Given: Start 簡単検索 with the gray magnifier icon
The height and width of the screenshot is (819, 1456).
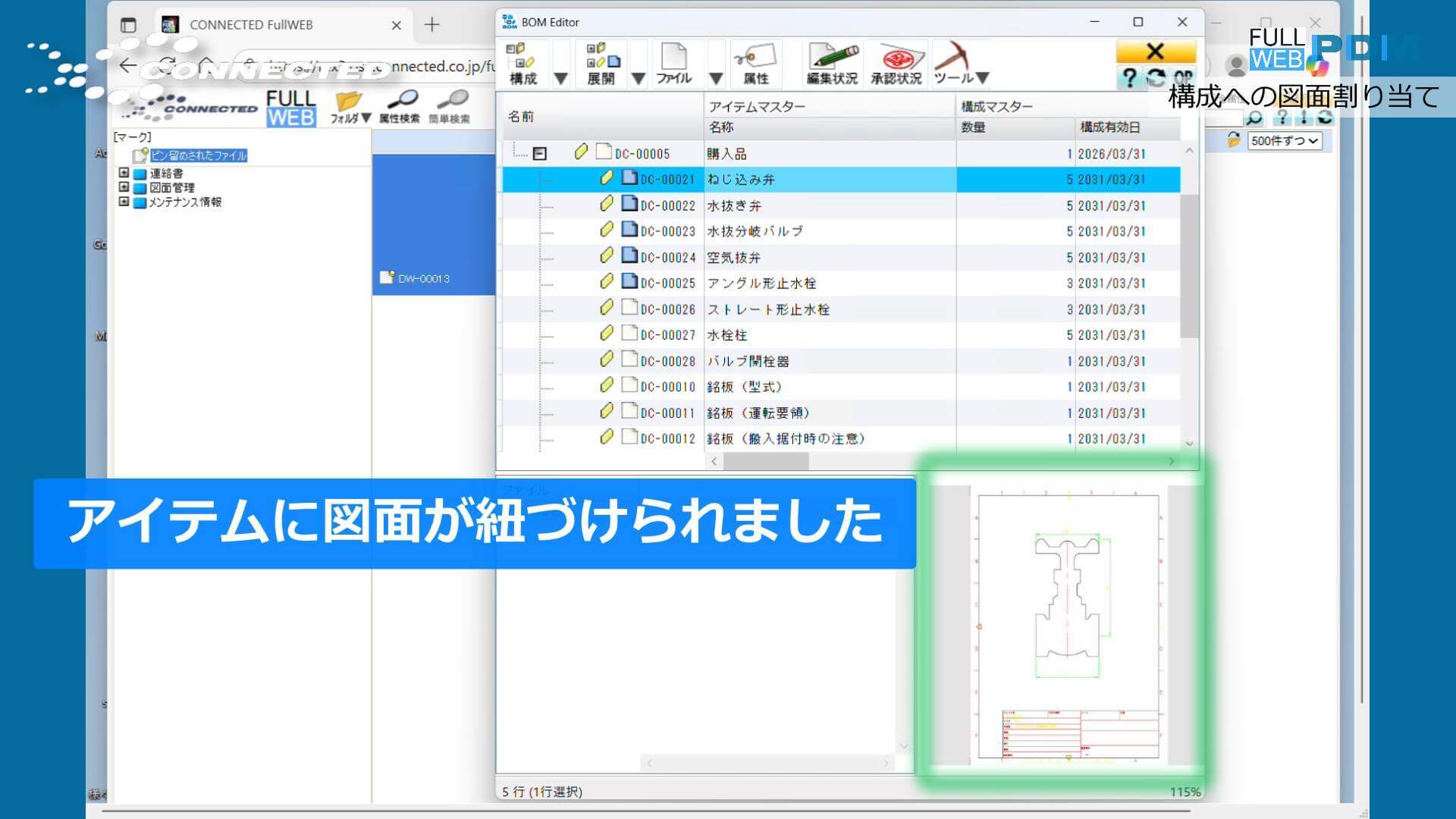Looking at the screenshot, I should pos(453,100).
